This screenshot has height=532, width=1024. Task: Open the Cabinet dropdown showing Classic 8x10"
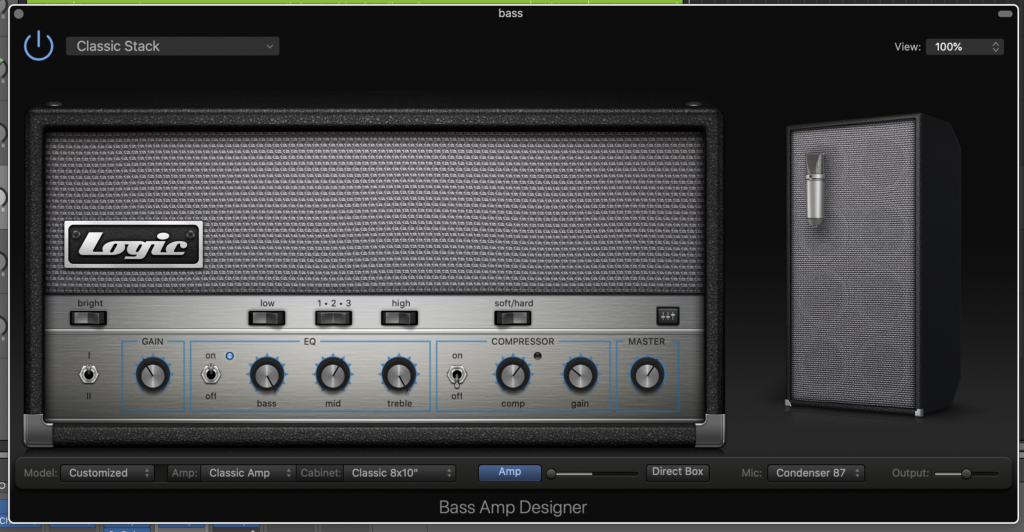click(400, 473)
